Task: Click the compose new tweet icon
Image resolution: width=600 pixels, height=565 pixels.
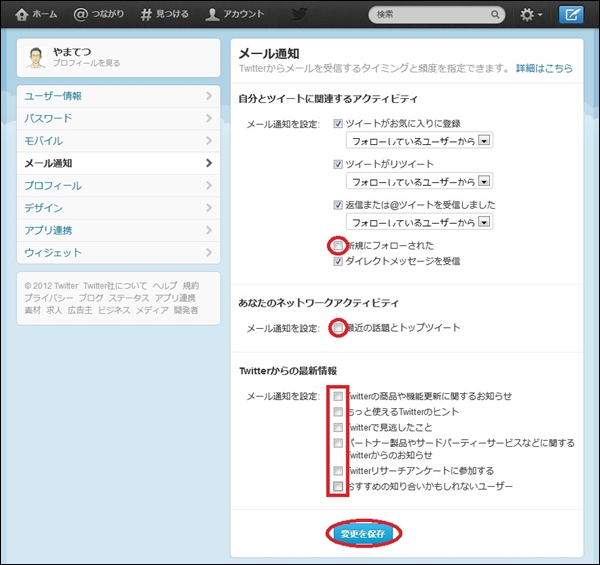Action: pos(571,15)
